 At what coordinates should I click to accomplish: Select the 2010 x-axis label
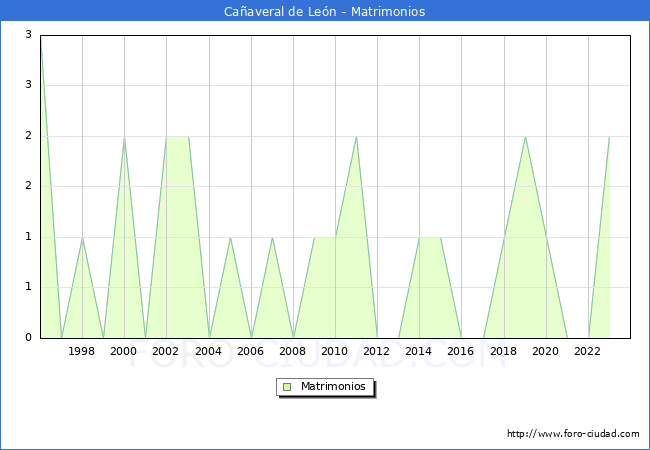pos(335,351)
